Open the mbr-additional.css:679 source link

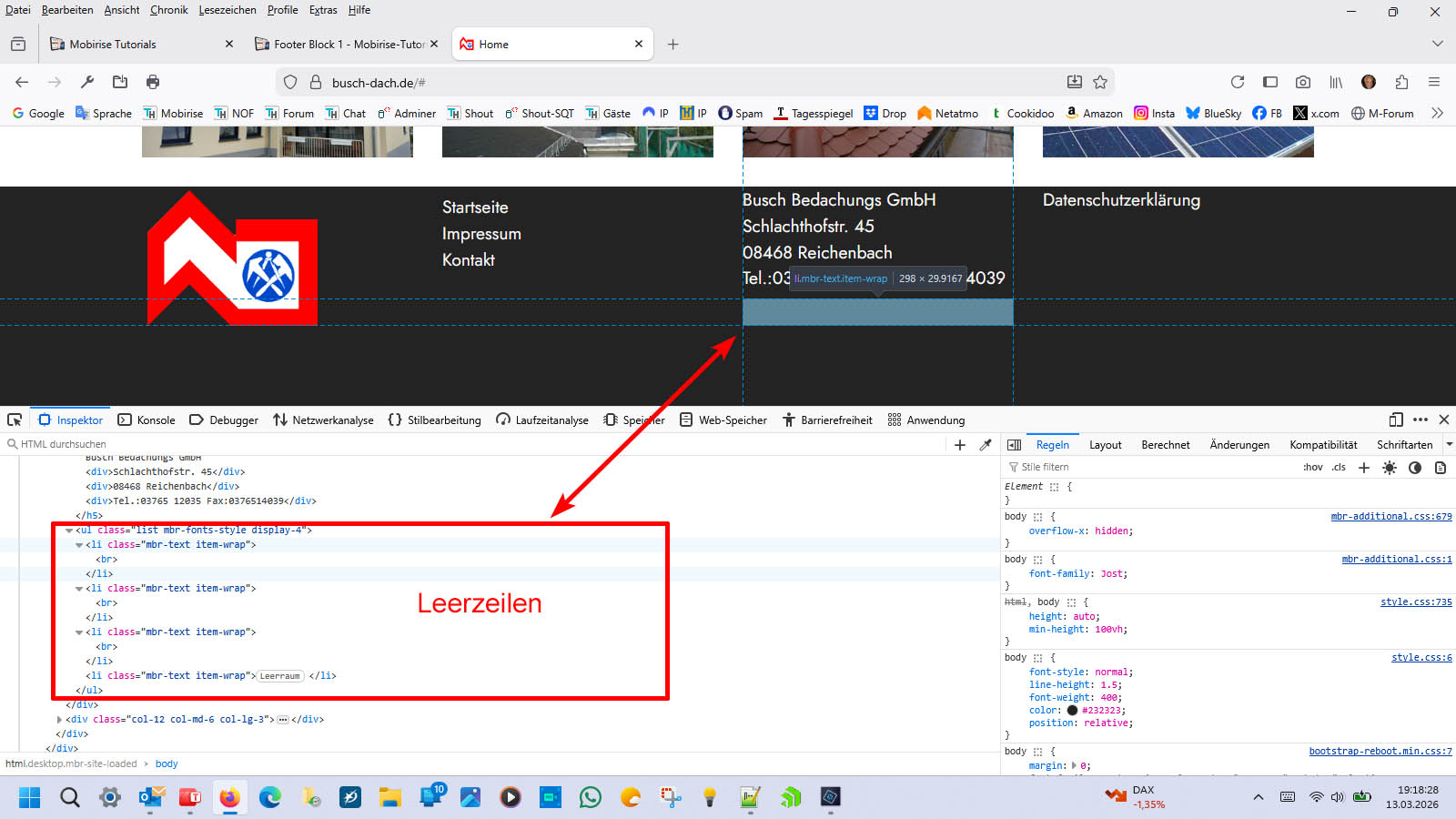tap(1390, 516)
